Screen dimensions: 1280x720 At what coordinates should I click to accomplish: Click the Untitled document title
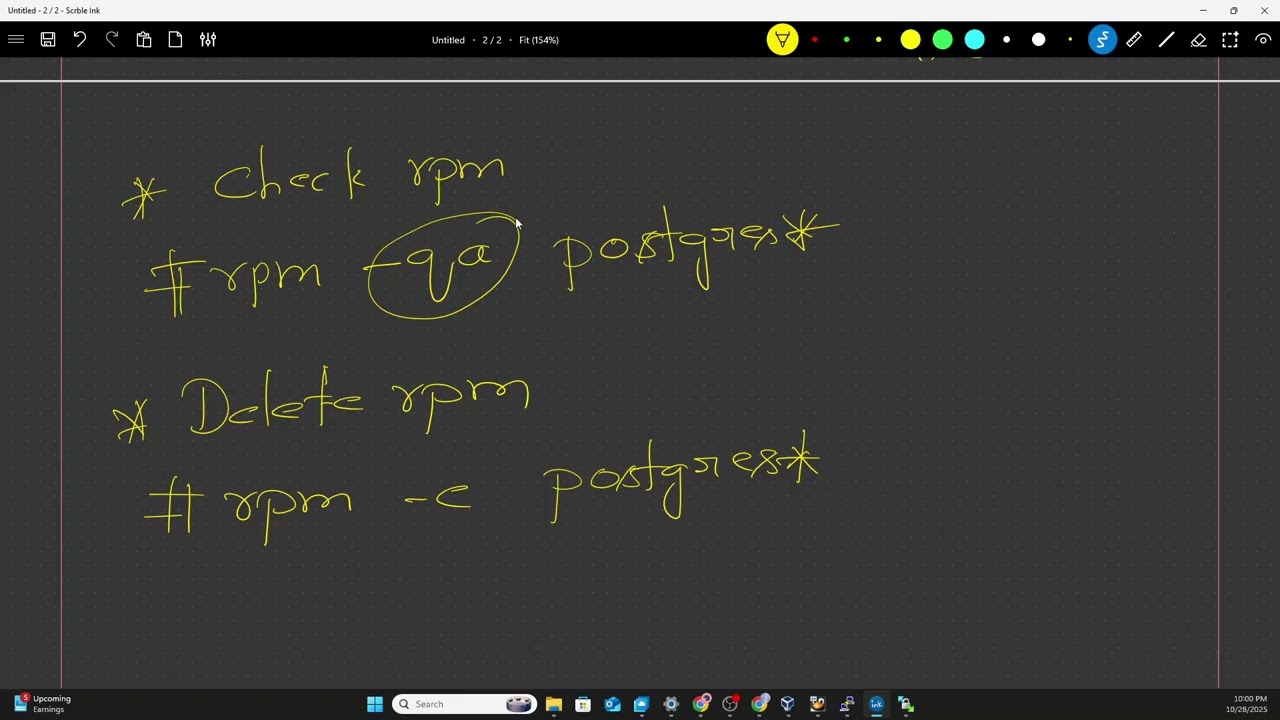tap(448, 40)
